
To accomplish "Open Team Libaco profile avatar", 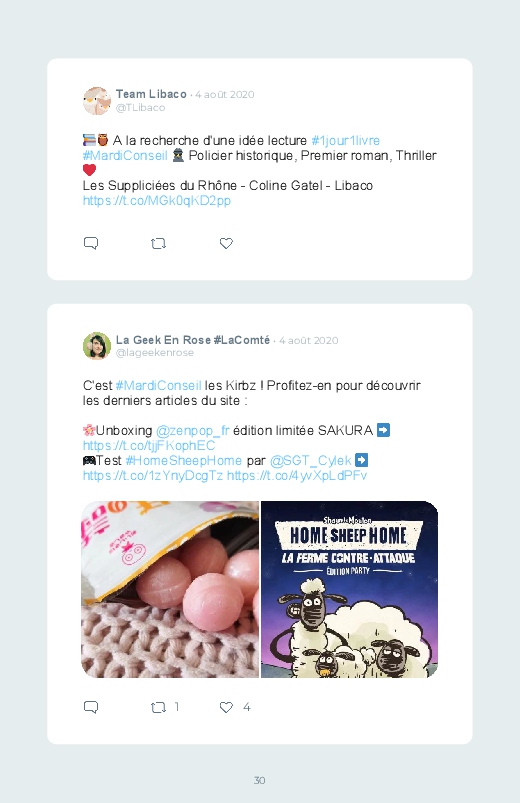I will click(x=97, y=101).
